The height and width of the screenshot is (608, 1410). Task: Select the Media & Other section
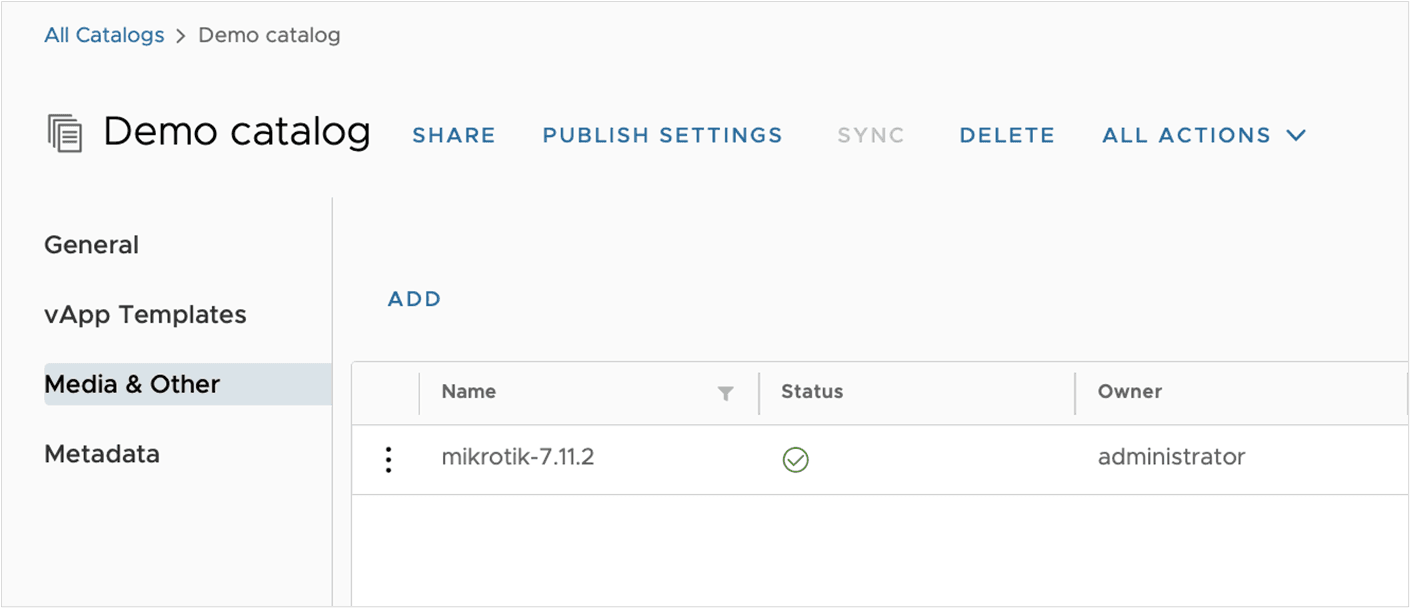(x=188, y=384)
